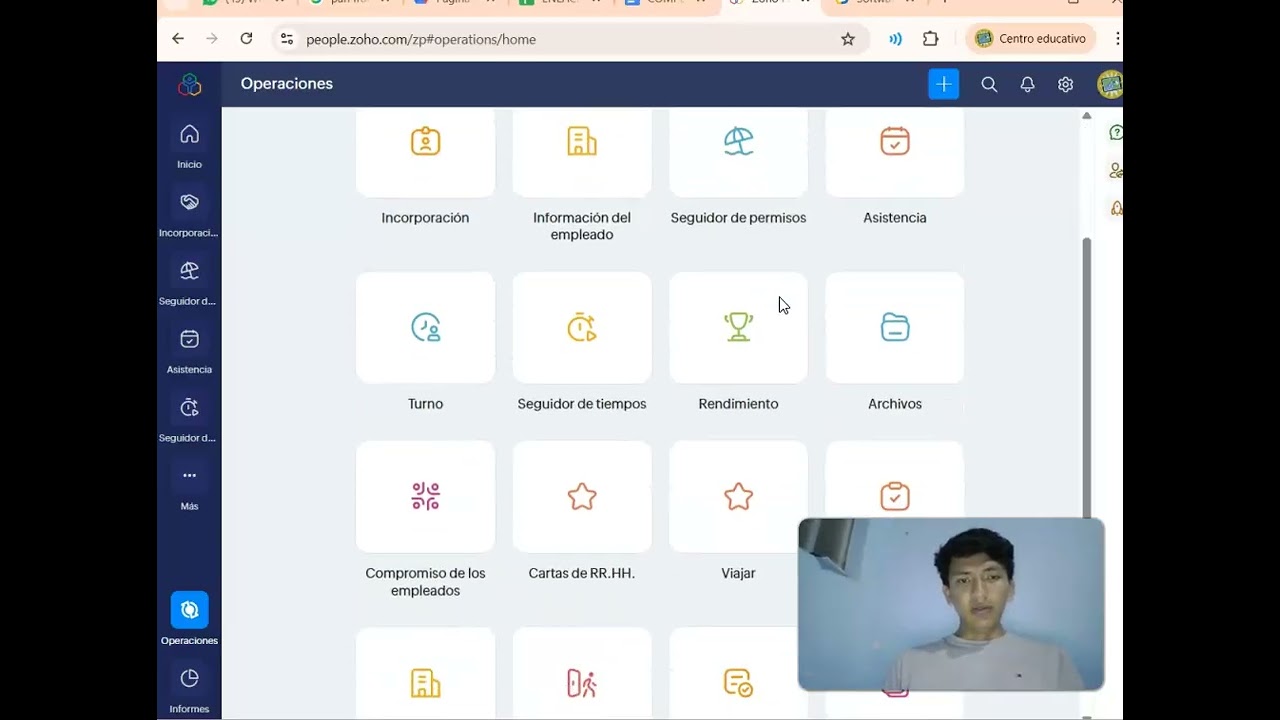Open the bottom-row door exit card
The image size is (1280, 720).
[x=582, y=674]
